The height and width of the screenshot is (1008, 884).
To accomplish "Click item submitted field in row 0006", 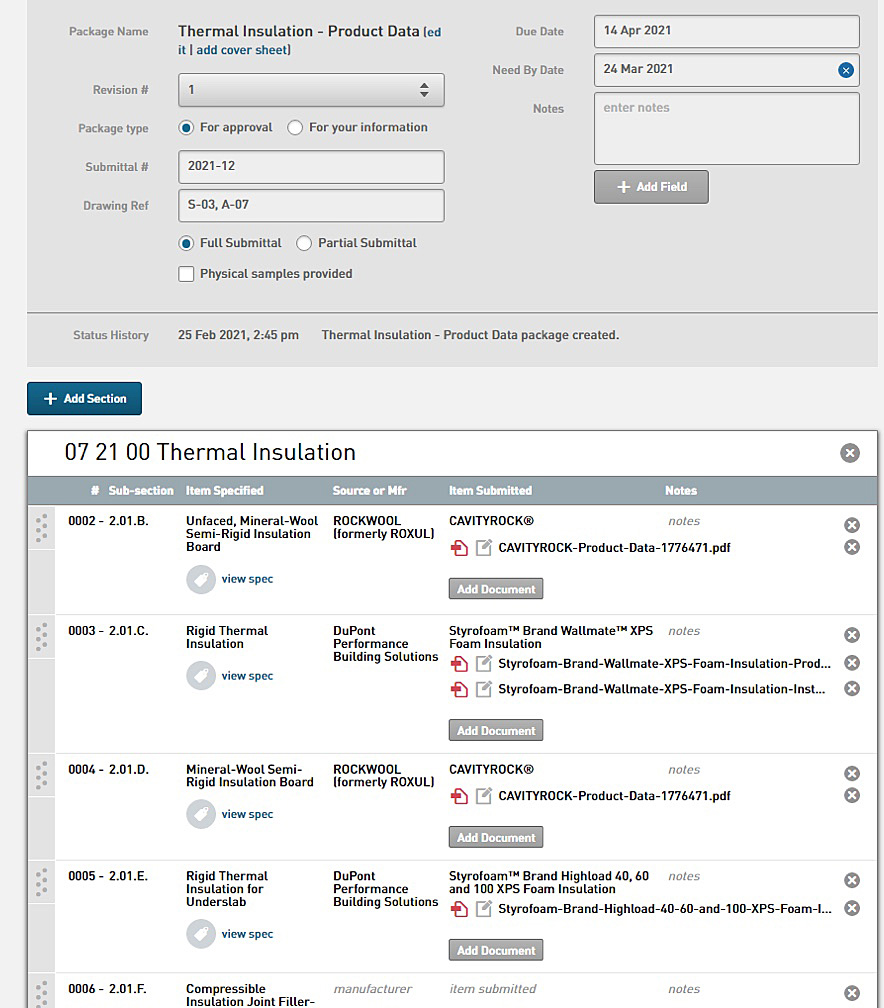I will tap(492, 989).
